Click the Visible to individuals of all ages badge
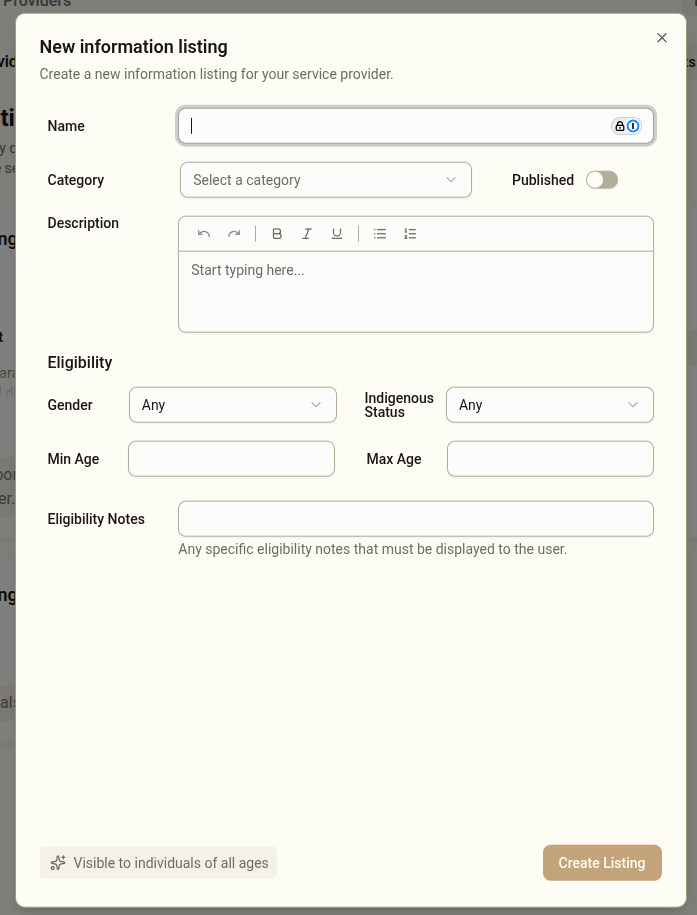 [158, 863]
